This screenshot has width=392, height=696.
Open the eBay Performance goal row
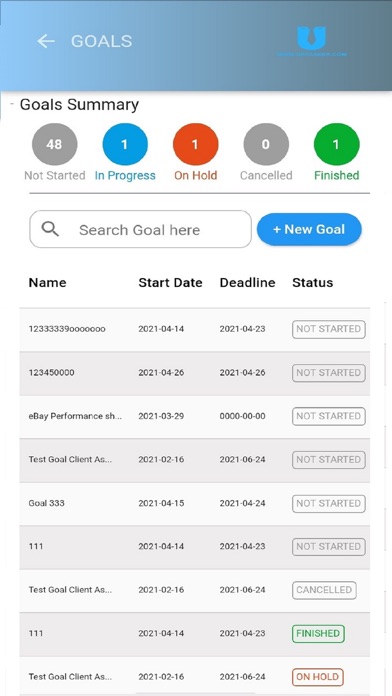click(194, 416)
